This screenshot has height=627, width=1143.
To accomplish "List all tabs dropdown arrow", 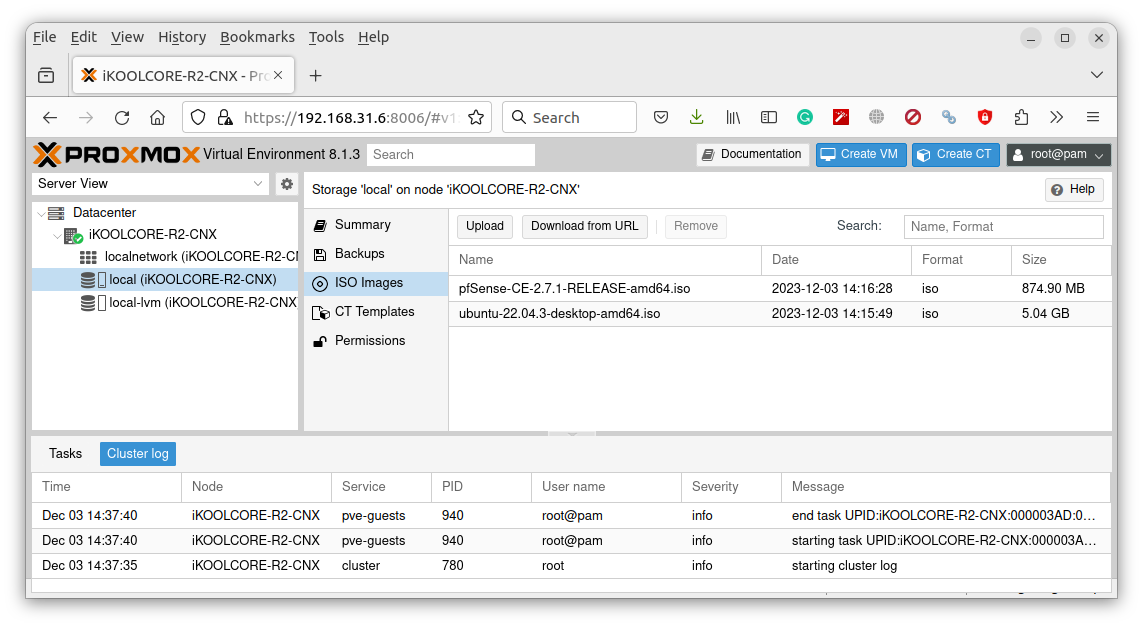I will tap(1096, 75).
